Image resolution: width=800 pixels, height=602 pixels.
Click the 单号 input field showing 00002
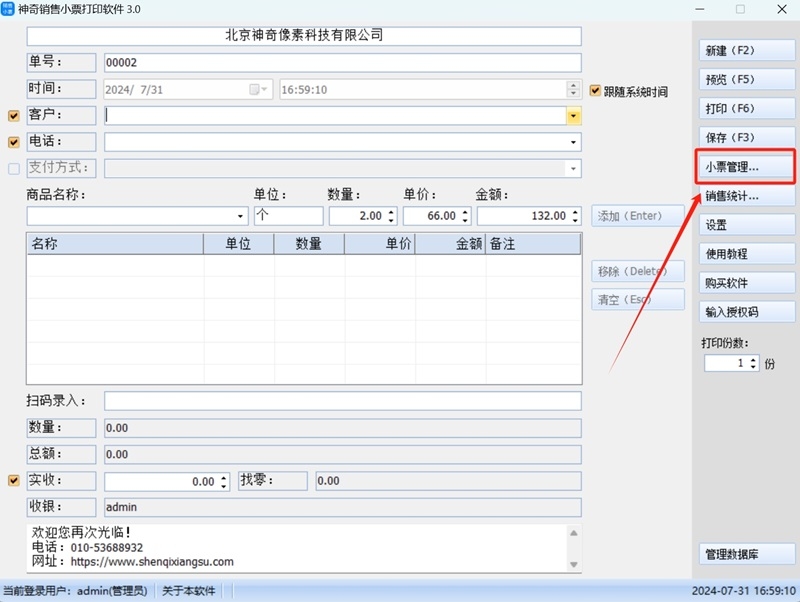tap(342, 63)
